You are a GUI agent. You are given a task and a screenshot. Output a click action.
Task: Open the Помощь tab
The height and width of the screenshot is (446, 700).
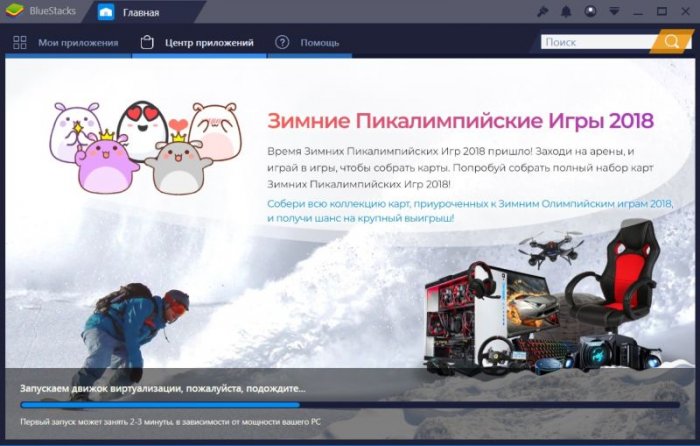(309, 43)
